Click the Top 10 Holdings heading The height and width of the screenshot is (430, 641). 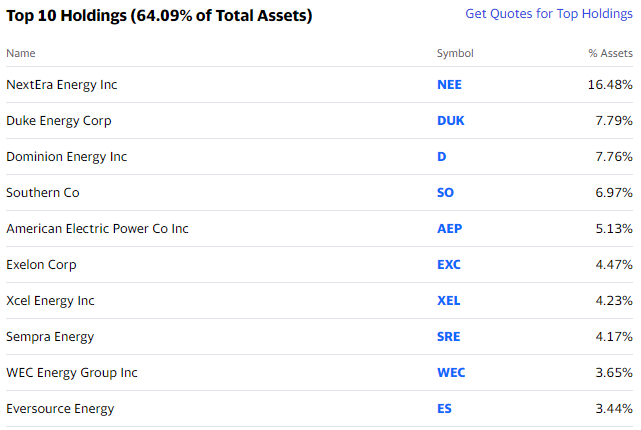tap(159, 16)
